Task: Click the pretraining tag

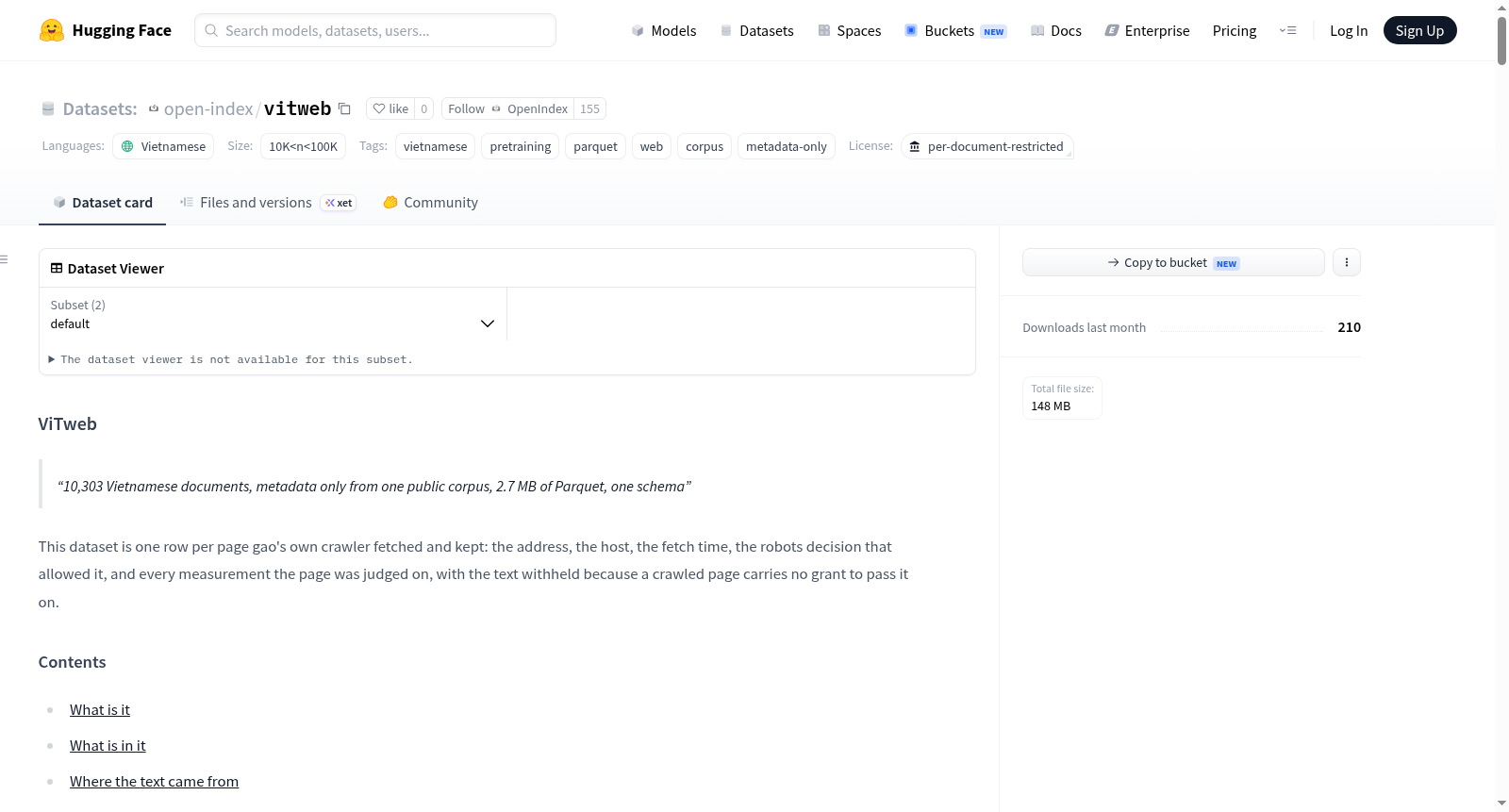Action: tap(521, 146)
